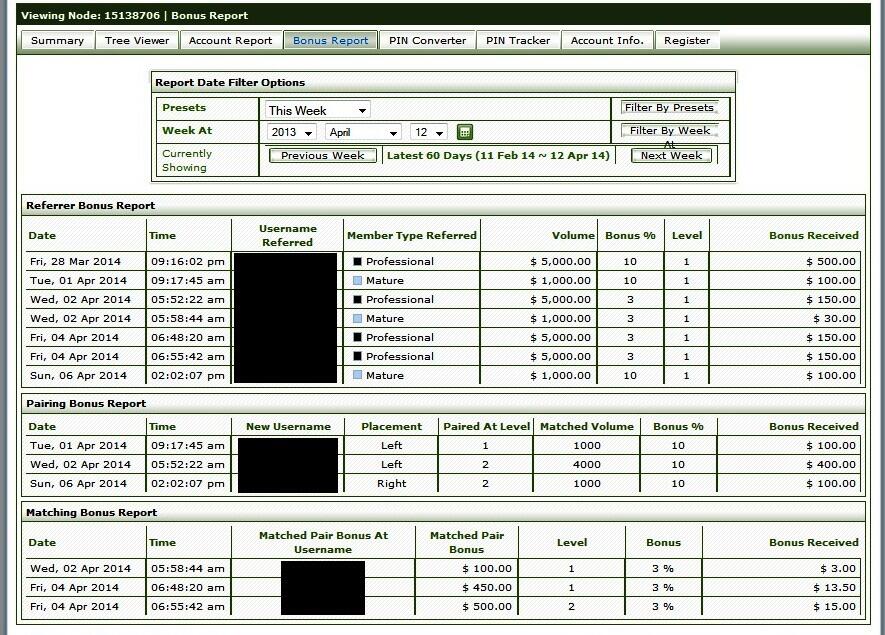The image size is (885, 635).
Task: Click the $ 3.00 bonus received cell
Action: 838,568
